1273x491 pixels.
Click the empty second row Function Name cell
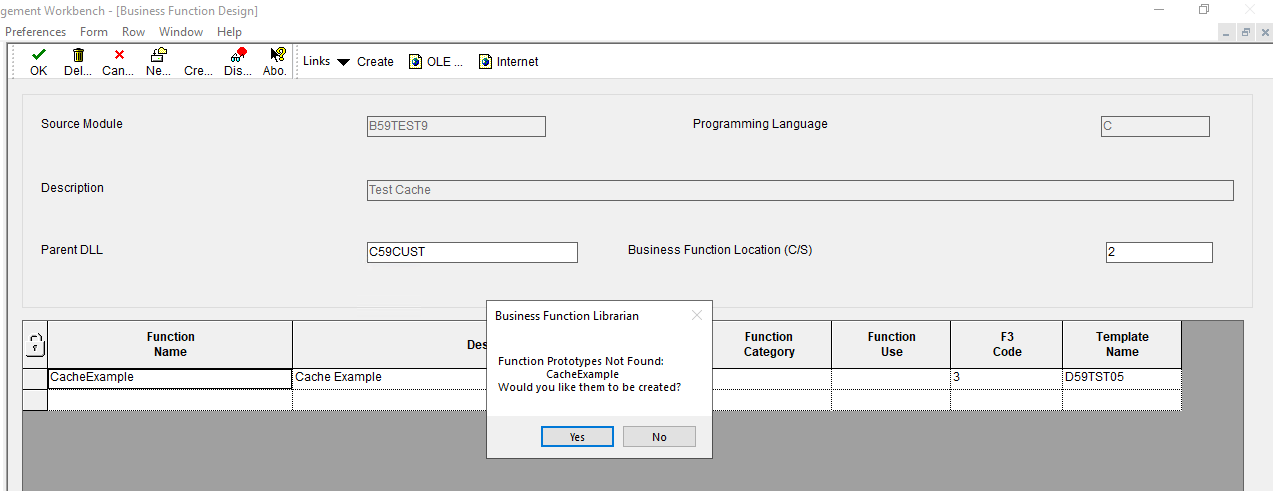170,399
